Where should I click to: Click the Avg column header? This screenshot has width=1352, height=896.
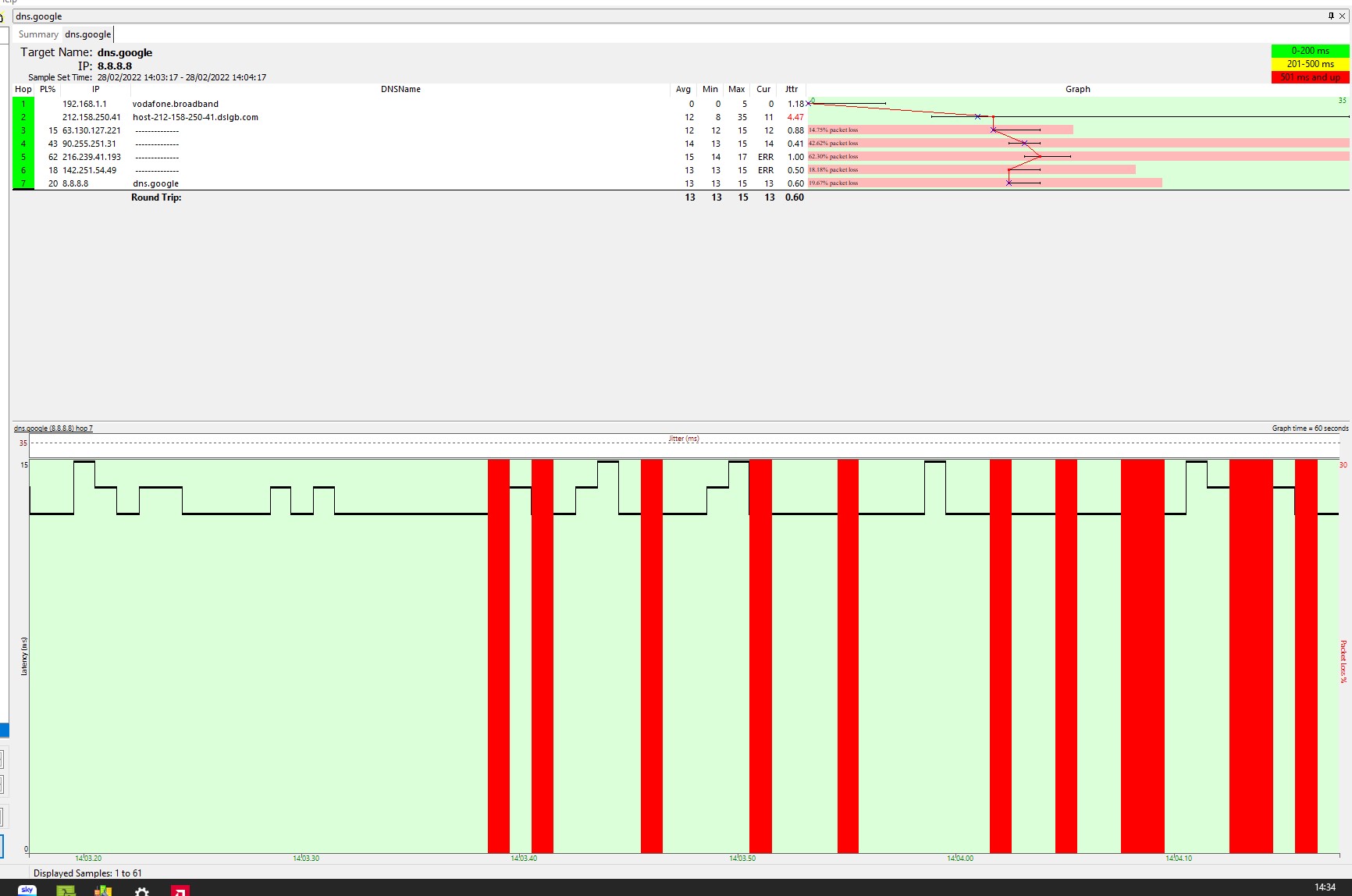tap(683, 89)
